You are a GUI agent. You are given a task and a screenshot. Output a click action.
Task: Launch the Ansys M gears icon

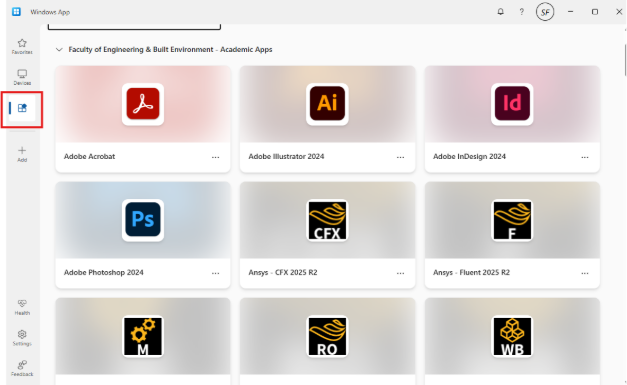click(143, 336)
